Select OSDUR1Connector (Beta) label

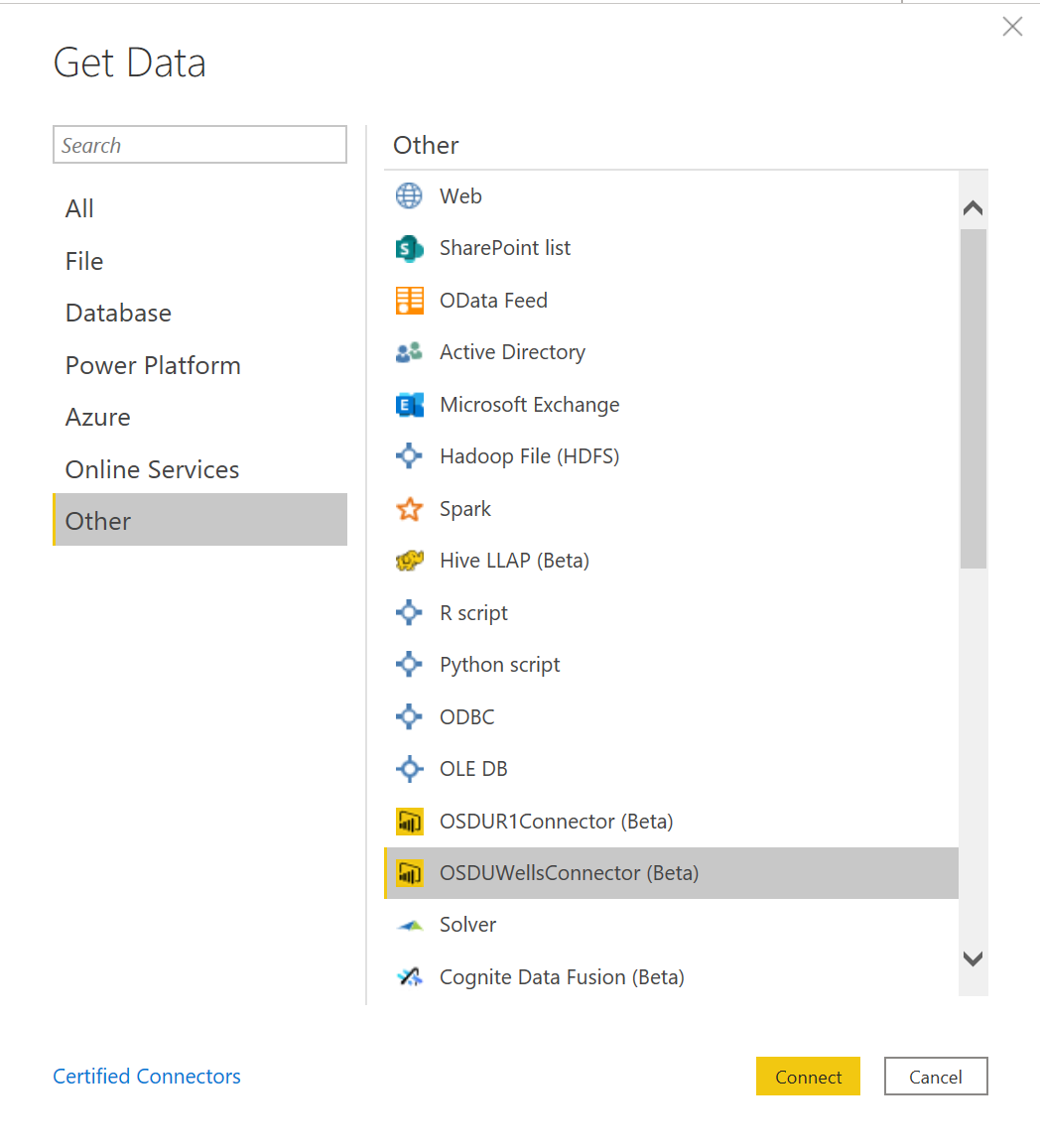[x=556, y=822]
